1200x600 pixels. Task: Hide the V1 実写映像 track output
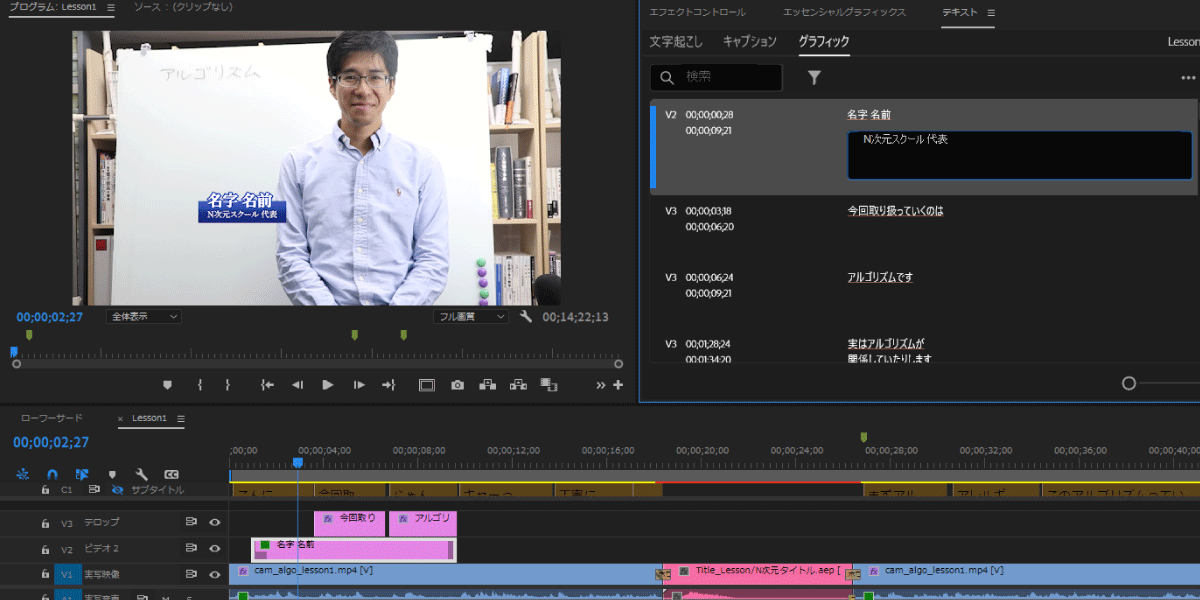pyautogui.click(x=214, y=574)
